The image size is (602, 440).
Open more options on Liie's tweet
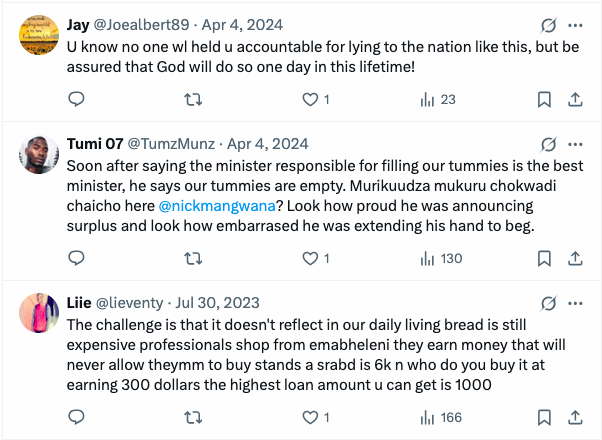pos(576,302)
